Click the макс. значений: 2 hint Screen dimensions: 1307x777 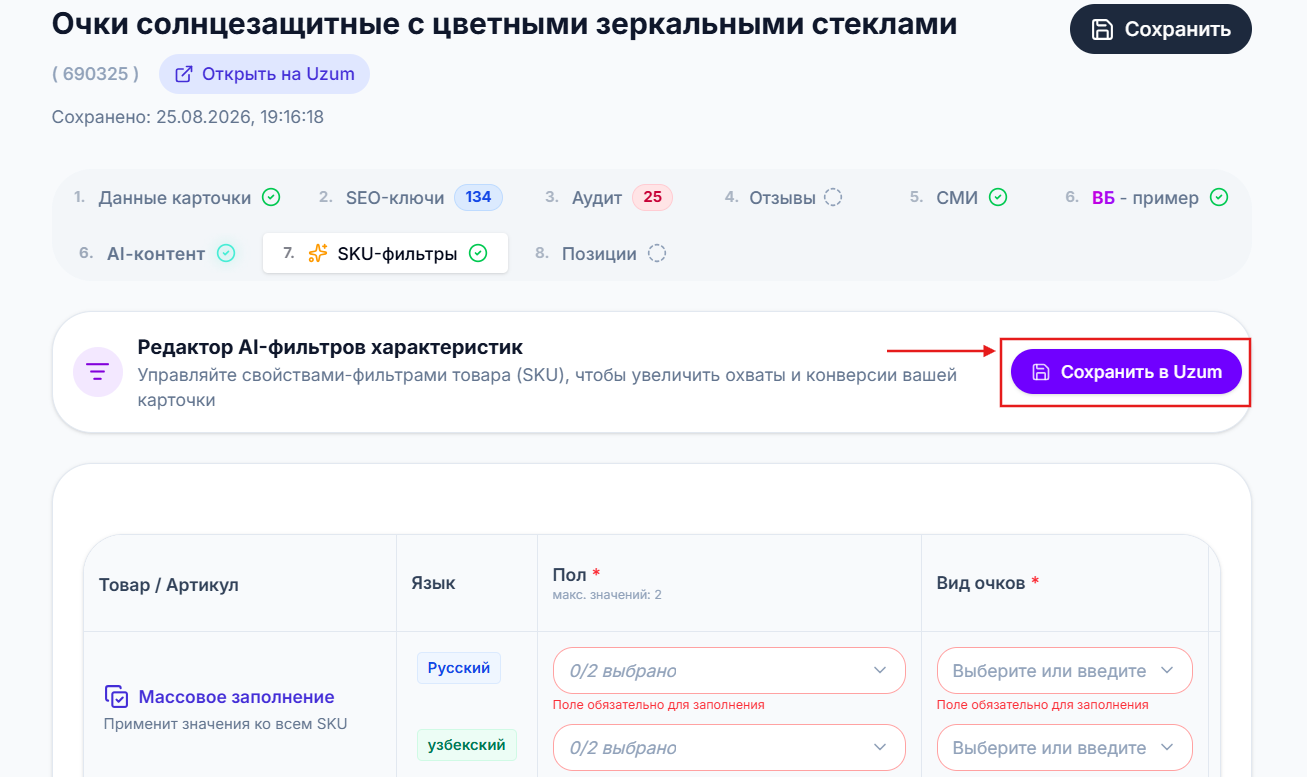(x=607, y=595)
